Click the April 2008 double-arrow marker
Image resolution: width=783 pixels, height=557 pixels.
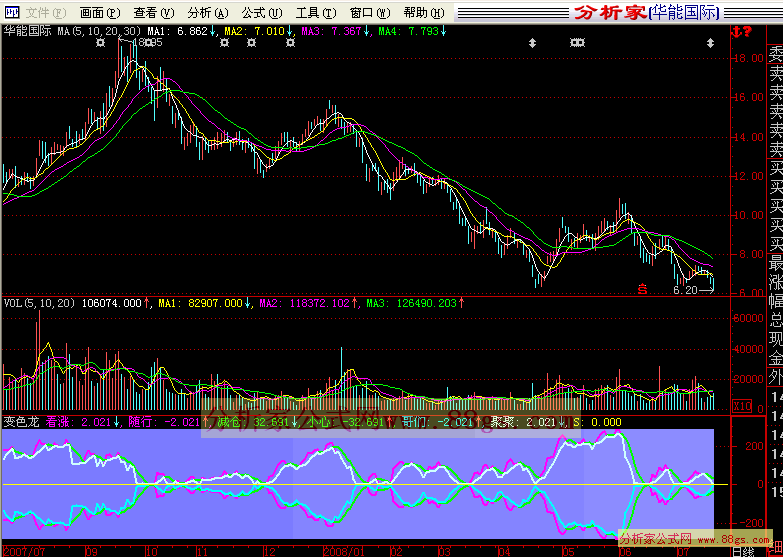532,43
